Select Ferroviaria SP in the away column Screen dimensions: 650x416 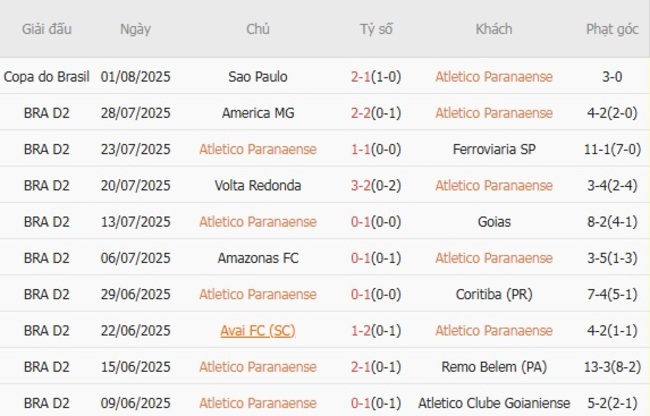click(493, 149)
